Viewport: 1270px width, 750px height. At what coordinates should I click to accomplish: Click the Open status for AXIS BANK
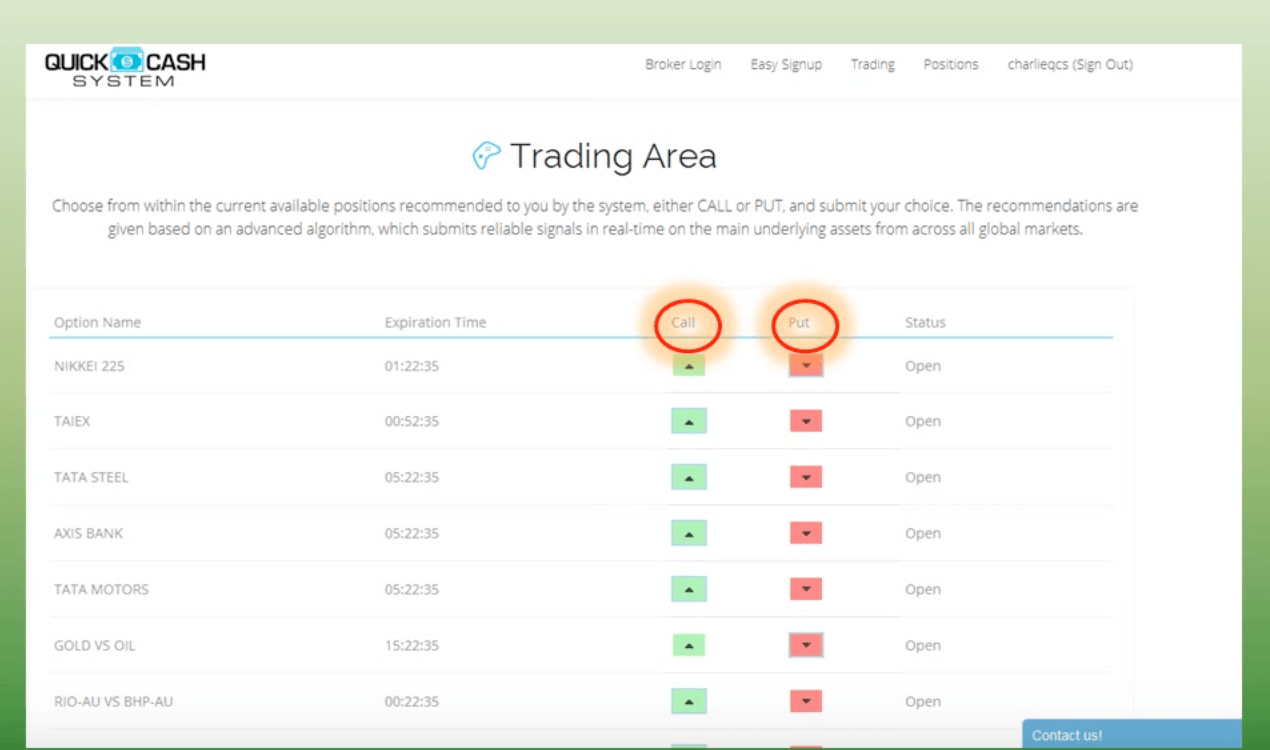tap(923, 534)
